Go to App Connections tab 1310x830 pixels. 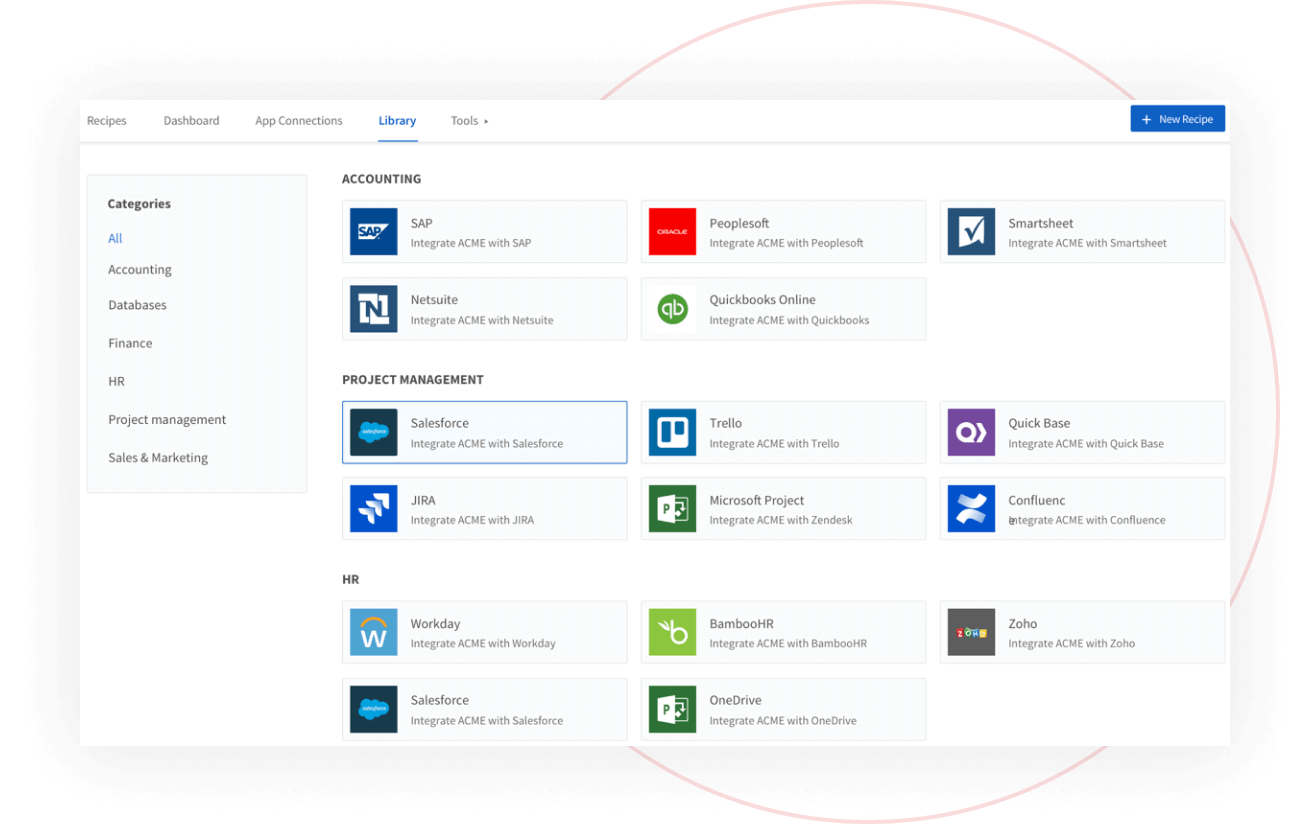pyautogui.click(x=299, y=121)
